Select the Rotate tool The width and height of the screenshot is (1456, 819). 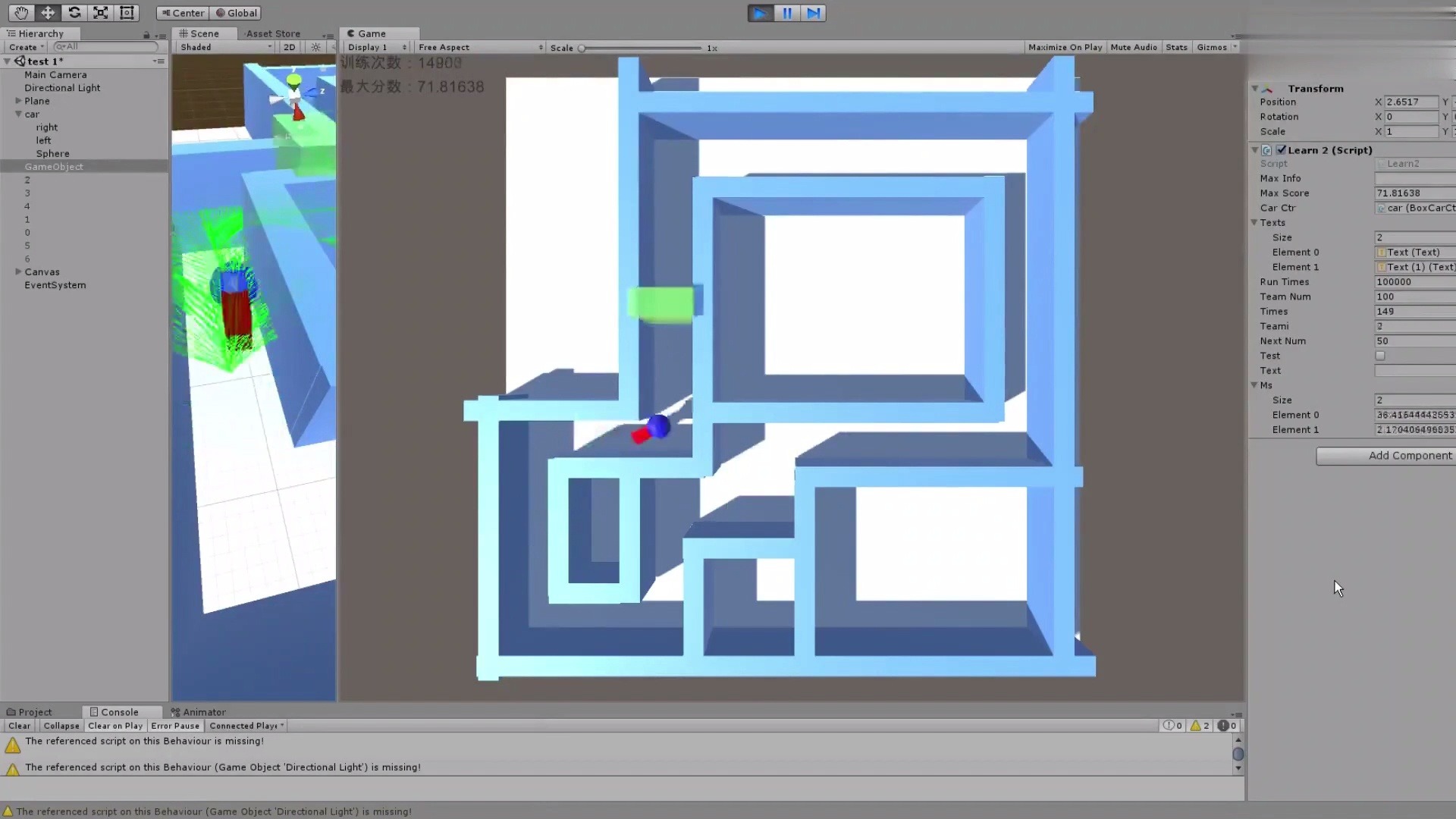pyautogui.click(x=74, y=13)
